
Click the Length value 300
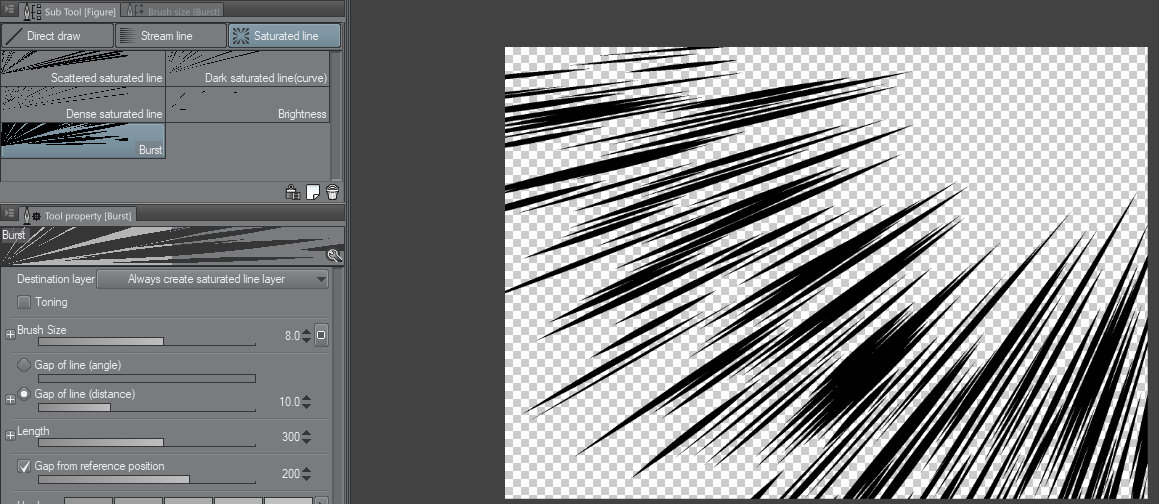[x=291, y=437]
